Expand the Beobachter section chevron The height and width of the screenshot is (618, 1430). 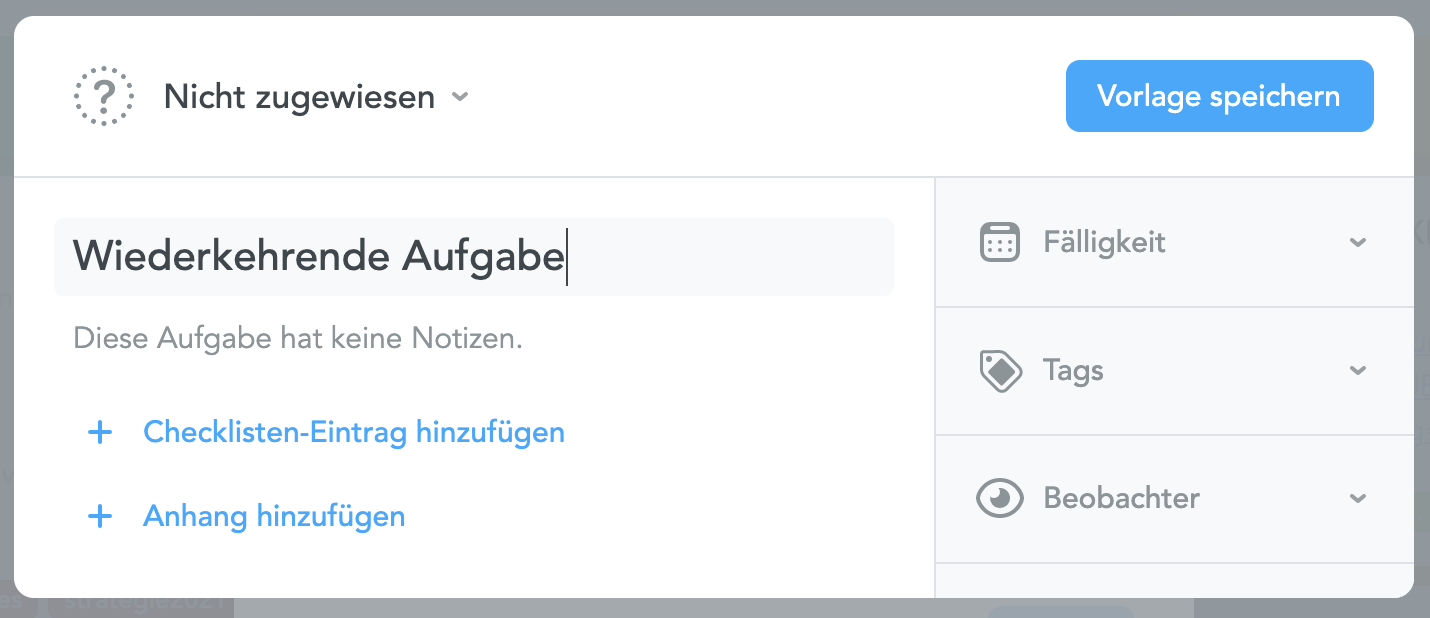(x=1357, y=498)
